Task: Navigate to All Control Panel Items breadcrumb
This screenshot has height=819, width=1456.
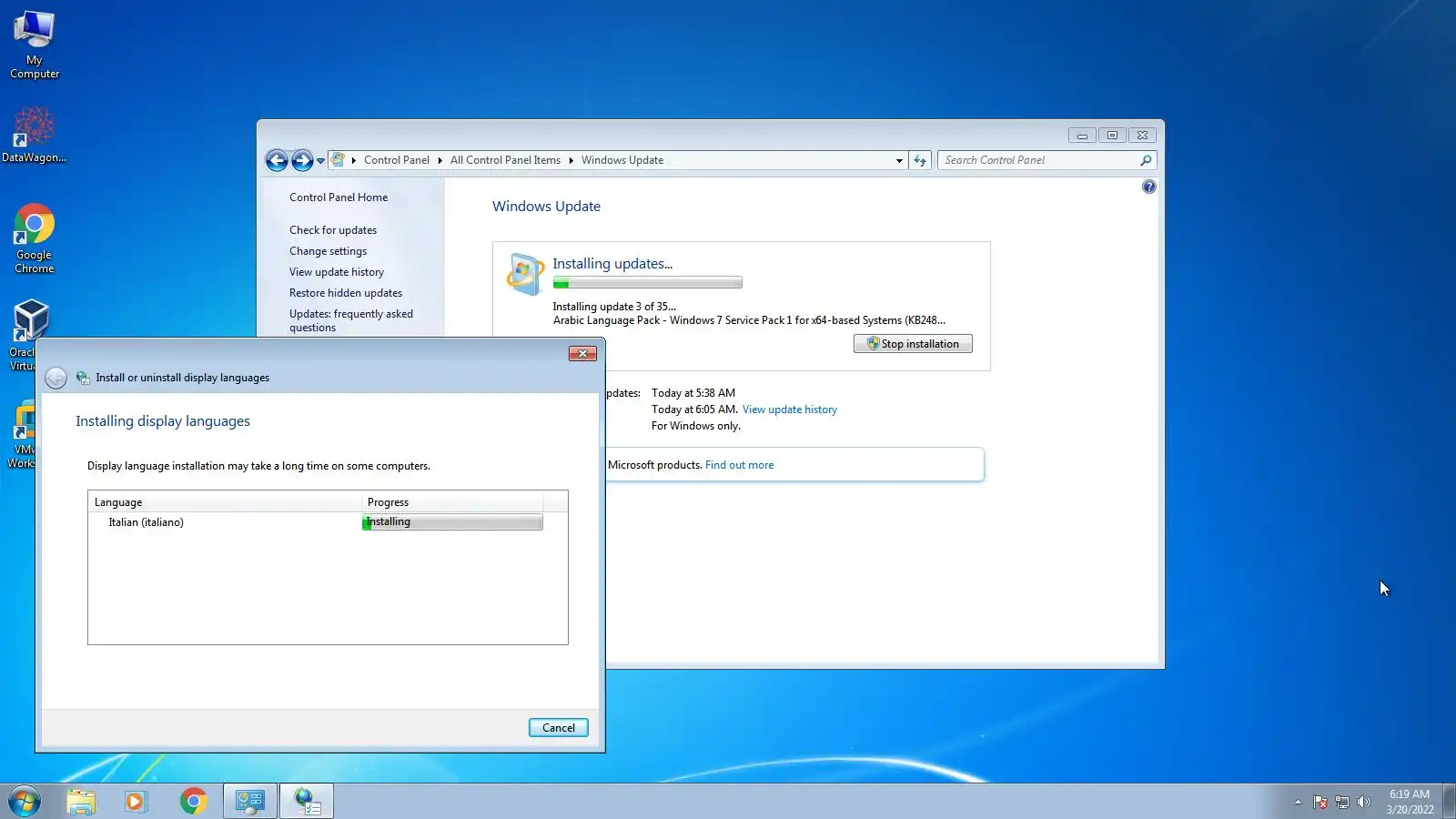Action: click(x=505, y=160)
